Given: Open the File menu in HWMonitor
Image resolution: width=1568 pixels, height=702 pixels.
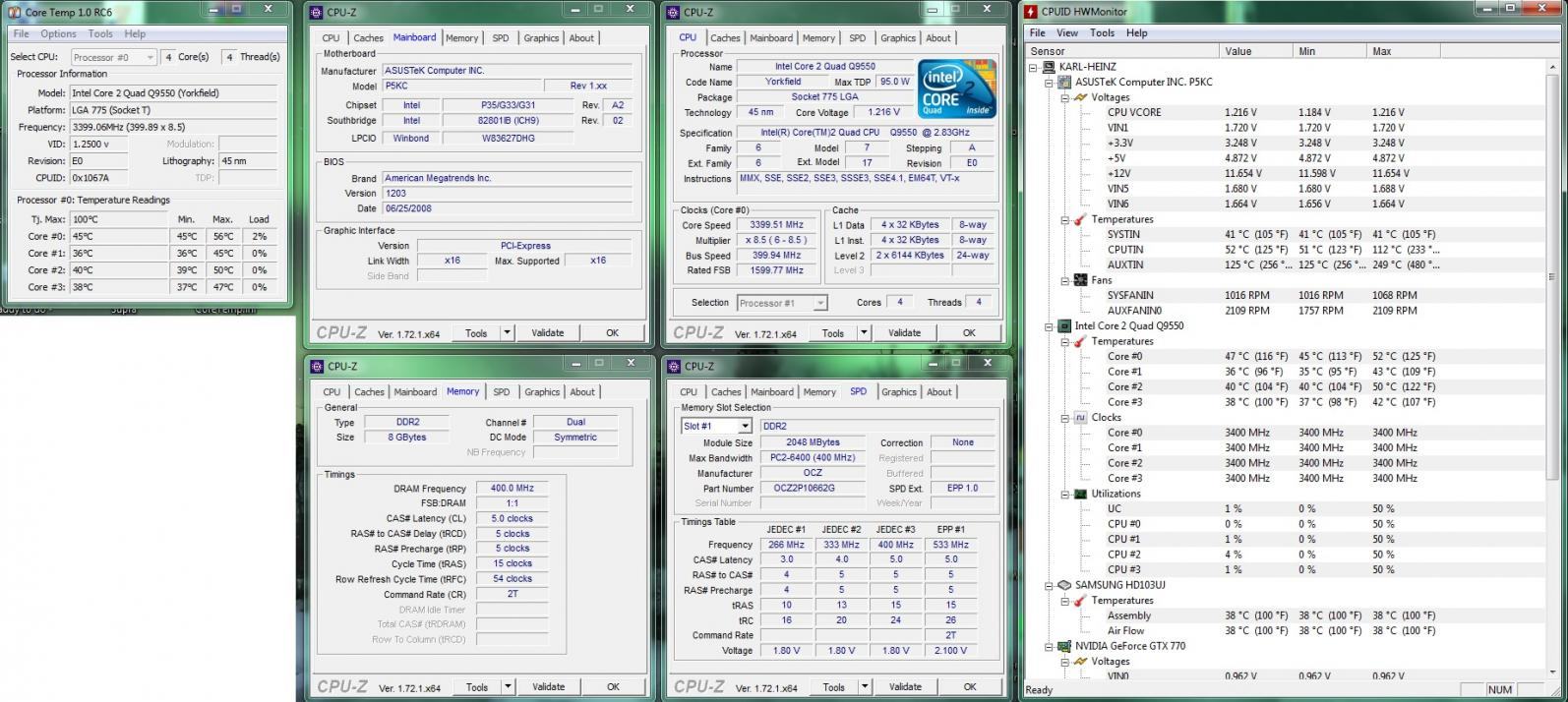Looking at the screenshot, I should click(1037, 32).
